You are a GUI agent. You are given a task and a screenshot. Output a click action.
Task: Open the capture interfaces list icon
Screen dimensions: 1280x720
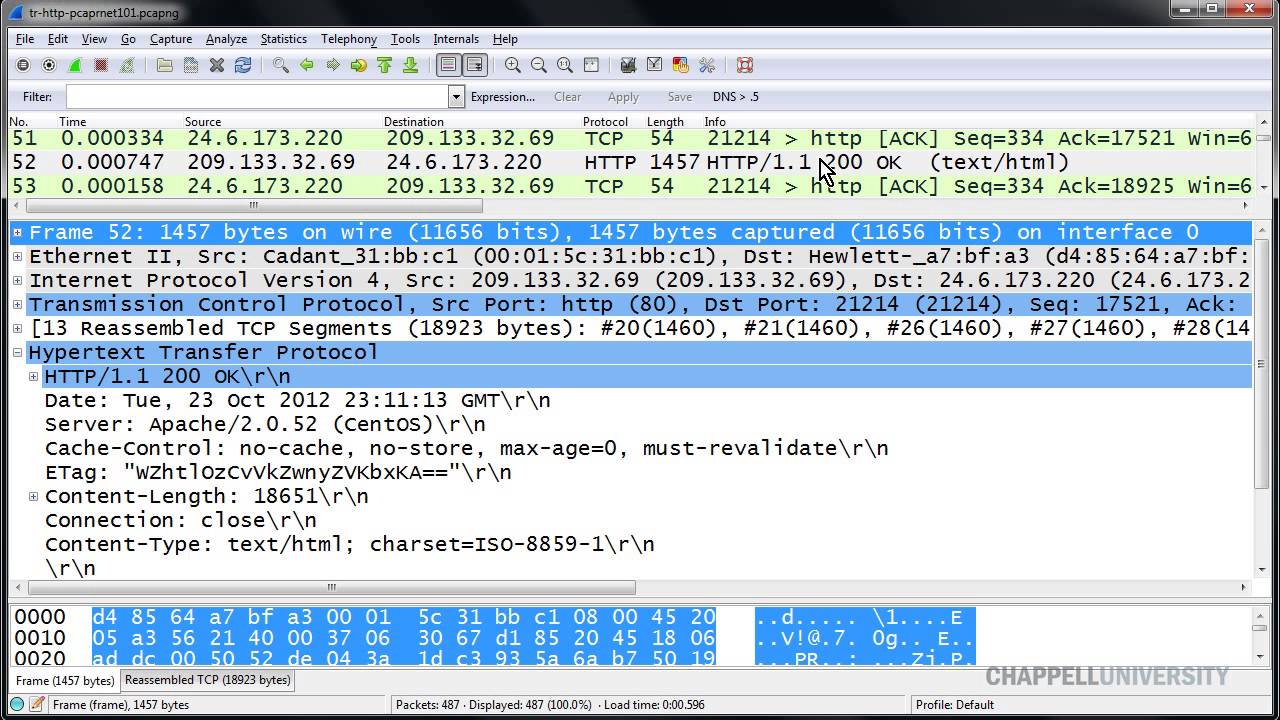click(x=23, y=65)
